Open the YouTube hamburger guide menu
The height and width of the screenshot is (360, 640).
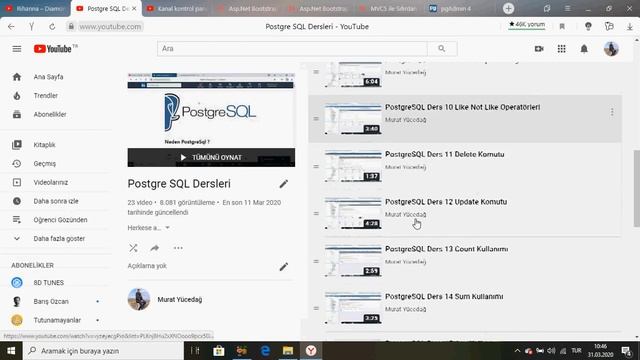click(17, 49)
